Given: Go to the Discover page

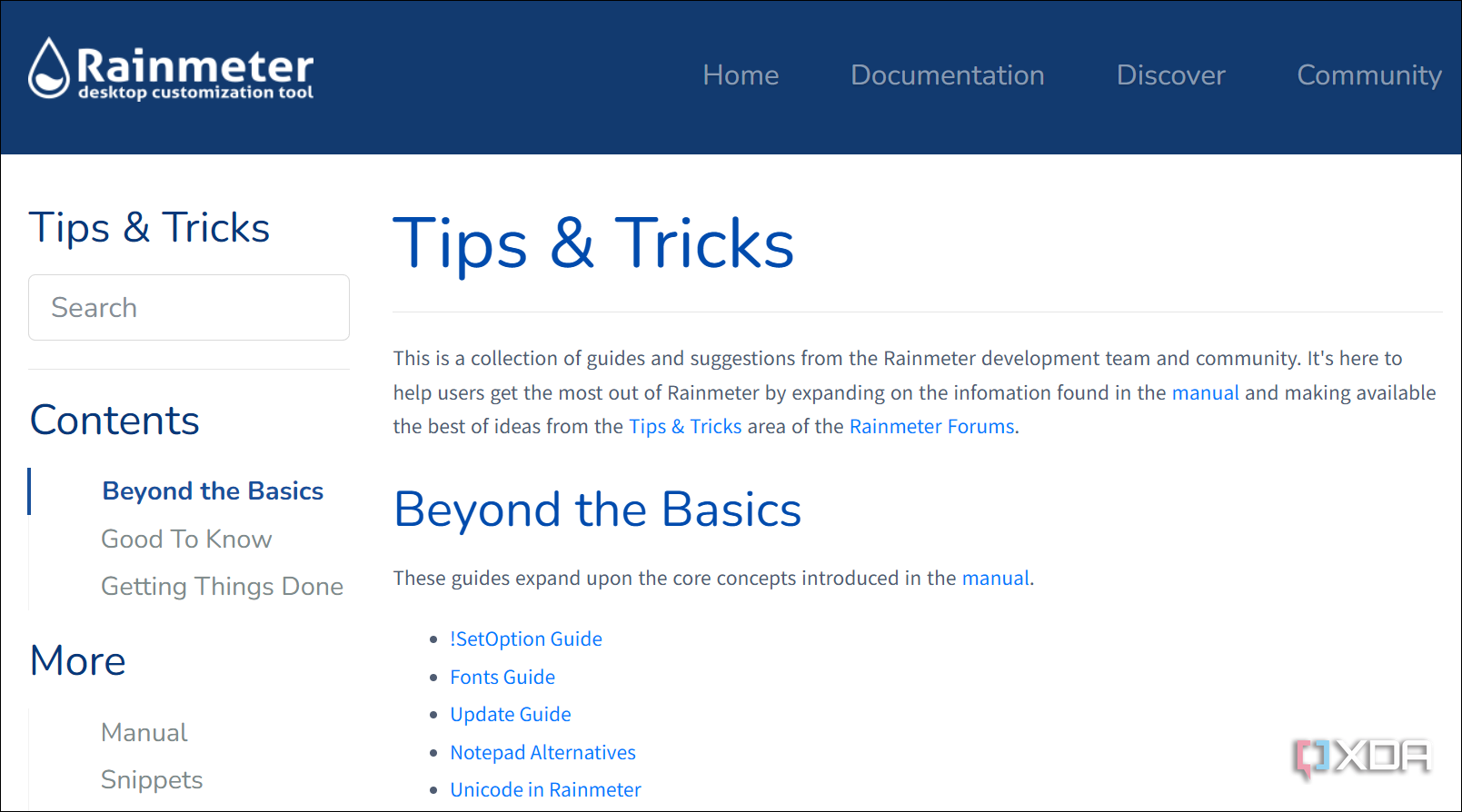Looking at the screenshot, I should click(1170, 75).
